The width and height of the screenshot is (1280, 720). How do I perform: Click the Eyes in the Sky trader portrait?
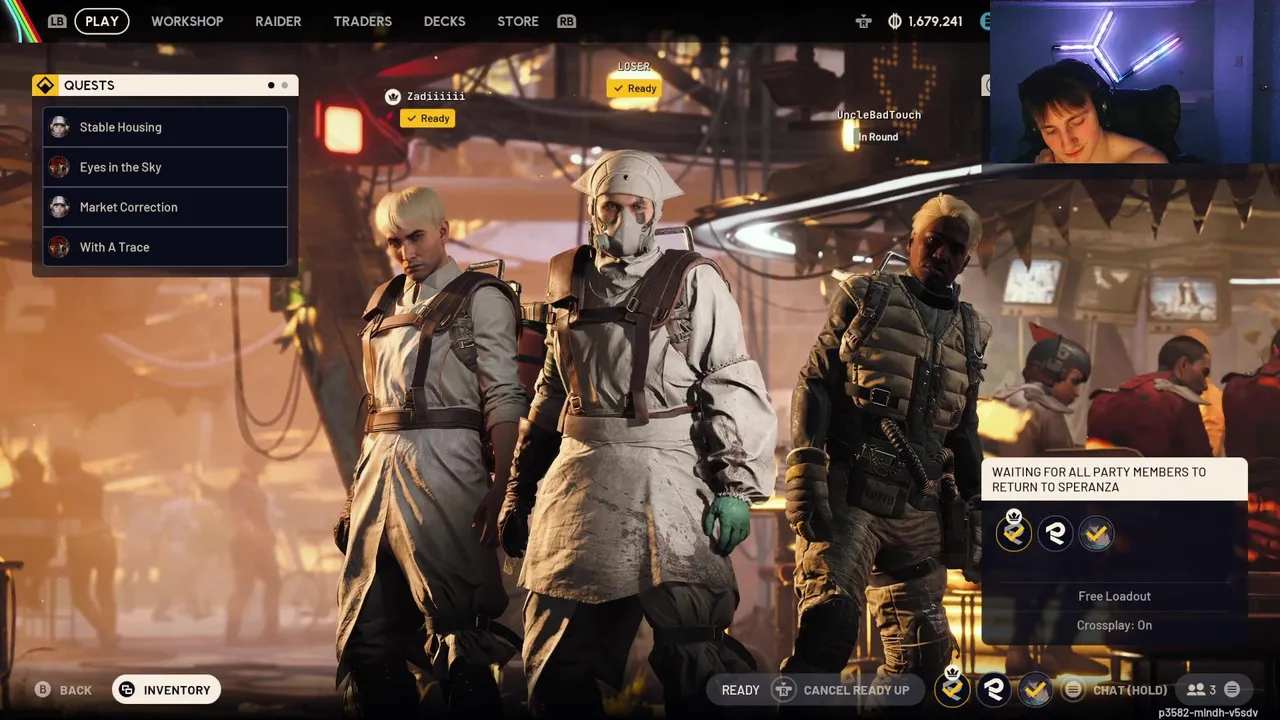coord(59,167)
